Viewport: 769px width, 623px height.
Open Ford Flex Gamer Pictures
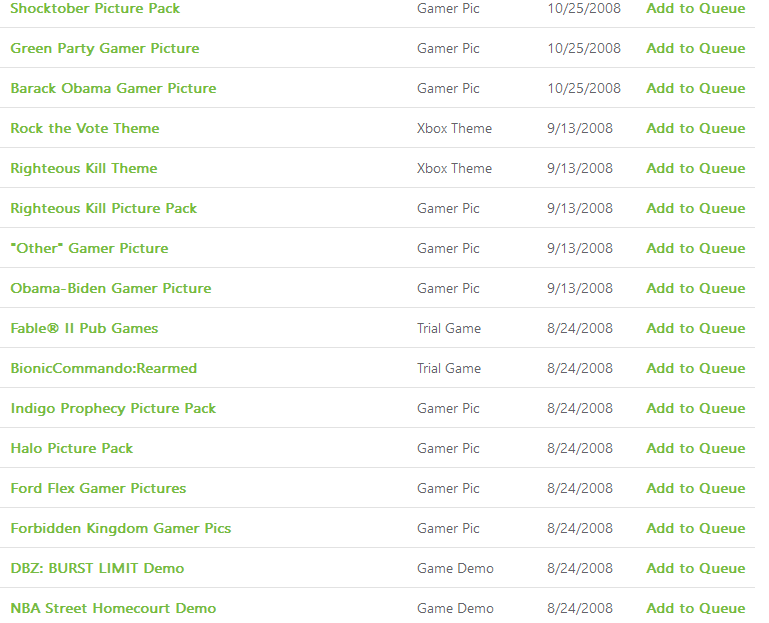coord(99,489)
